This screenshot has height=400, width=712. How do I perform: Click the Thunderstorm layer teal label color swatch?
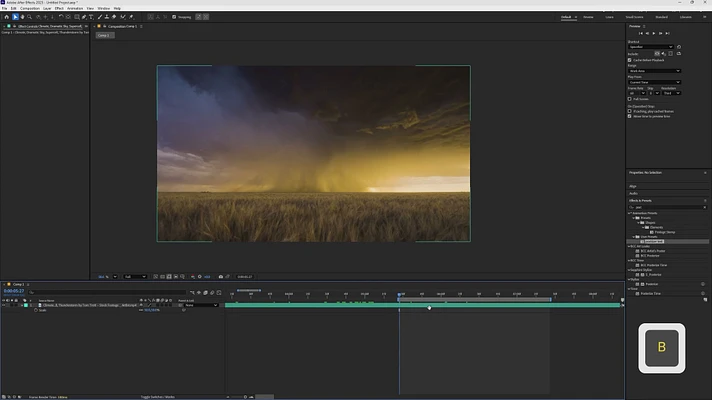point(26,305)
